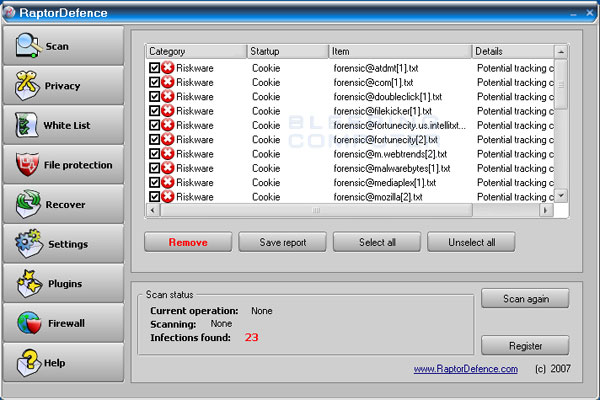The image size is (600, 400).
Task: Click the Register button
Action: (525, 346)
